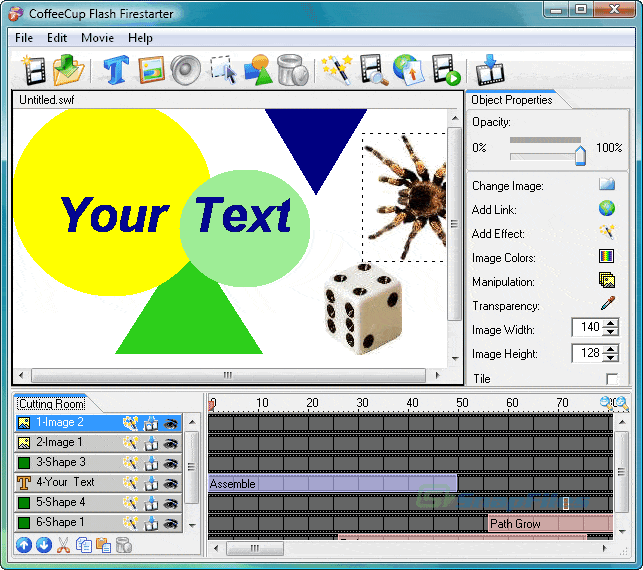Click the Add Text tool in toolbar

[x=116, y=70]
